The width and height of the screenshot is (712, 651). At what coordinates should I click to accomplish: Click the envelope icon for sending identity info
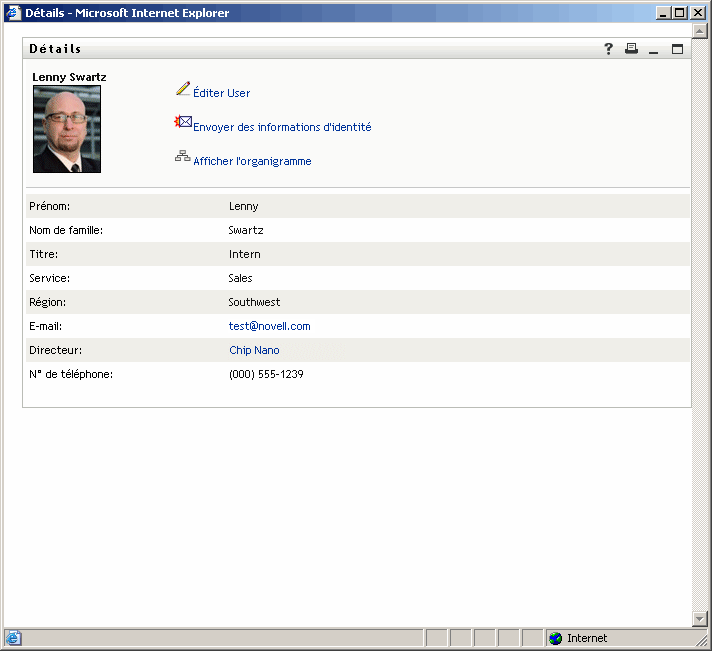[183, 122]
